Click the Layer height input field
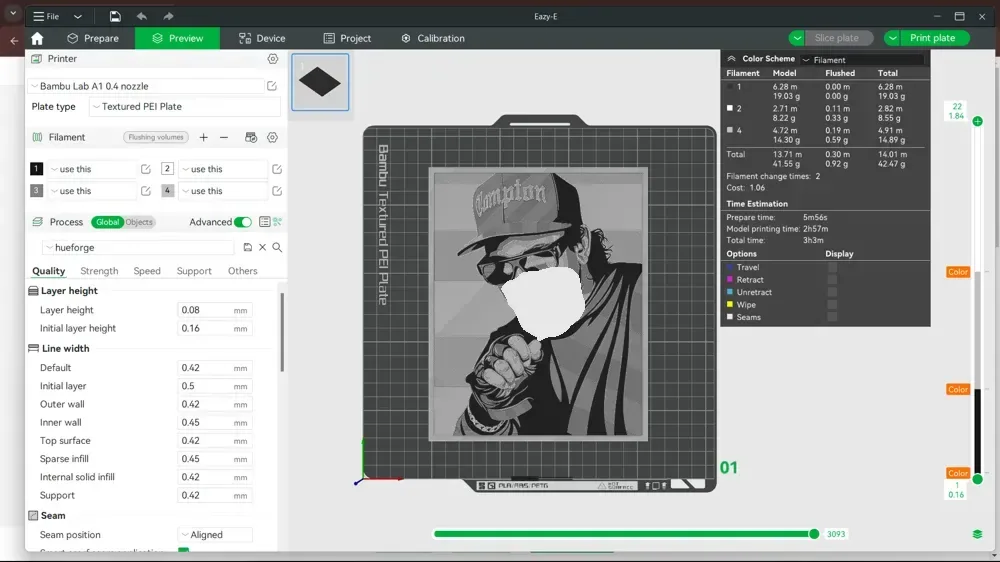 tap(214, 310)
